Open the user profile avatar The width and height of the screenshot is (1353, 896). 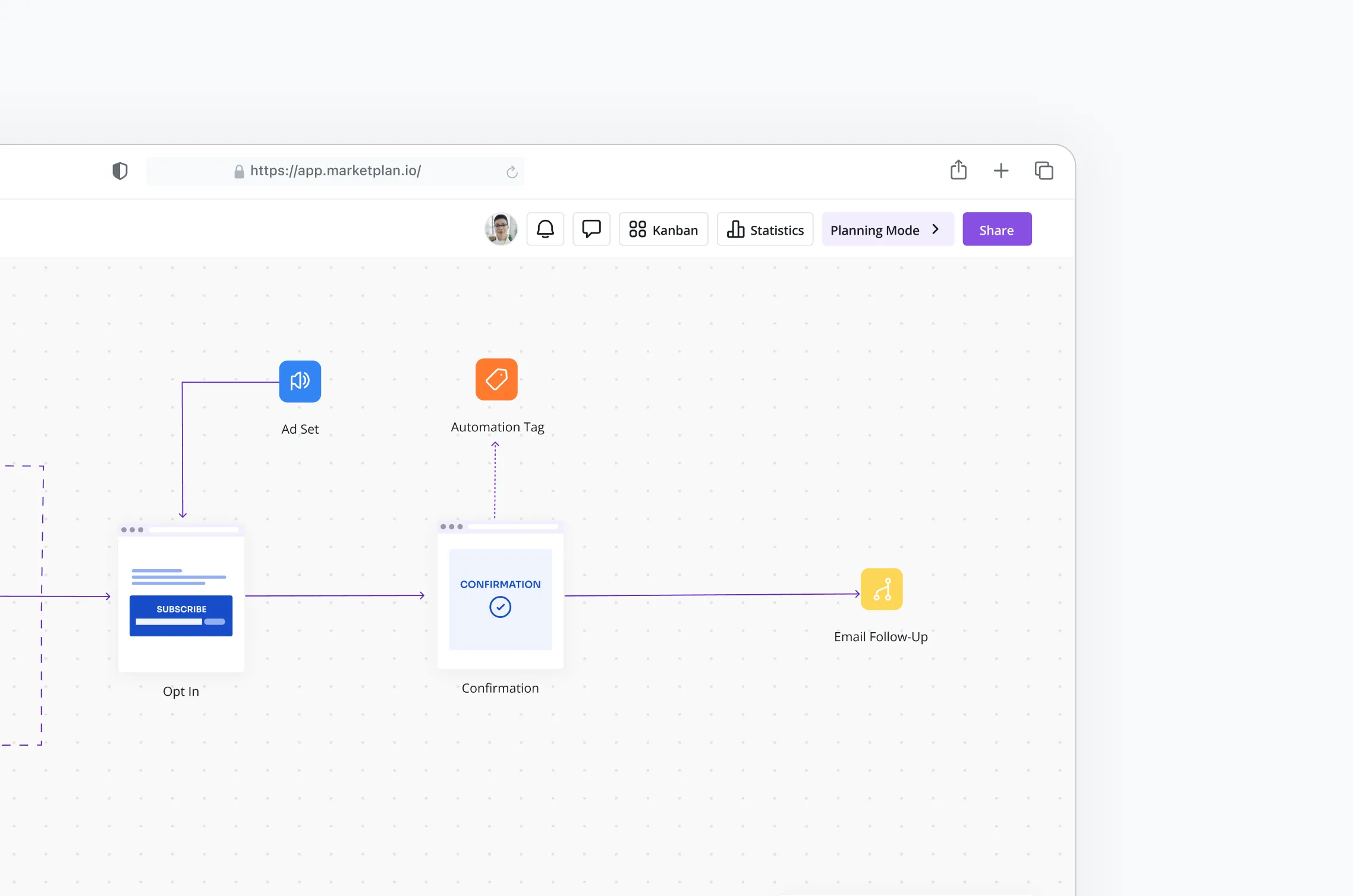click(x=501, y=229)
